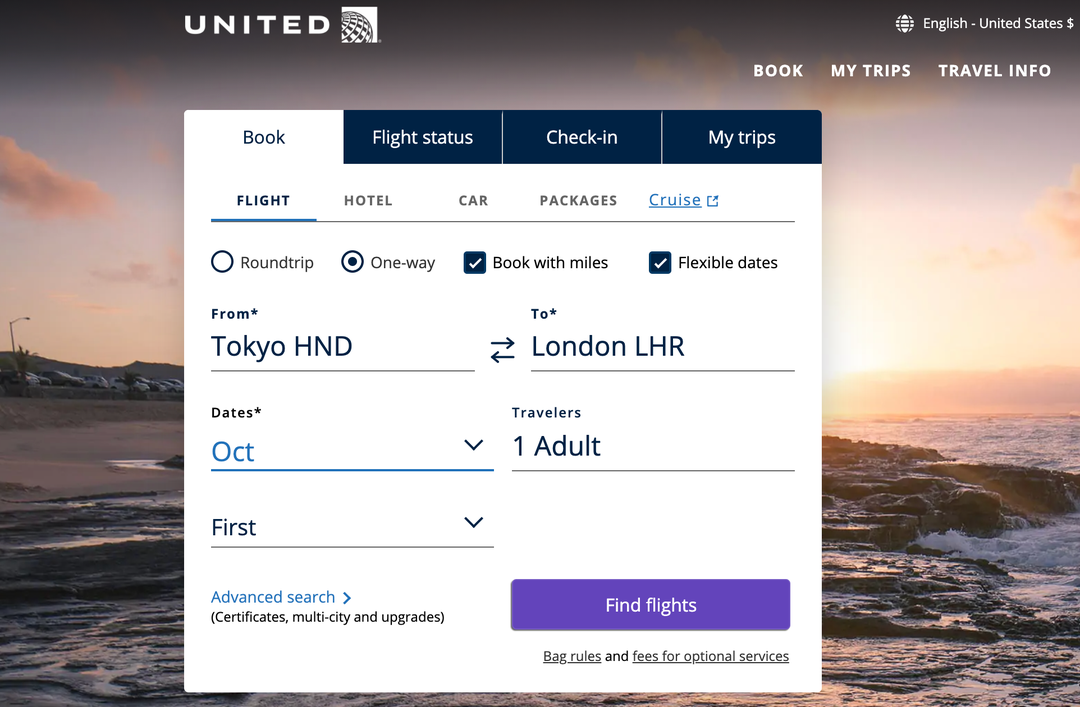Image resolution: width=1080 pixels, height=707 pixels.
Task: Open the 1 Adult travelers selector
Action: coord(600,446)
